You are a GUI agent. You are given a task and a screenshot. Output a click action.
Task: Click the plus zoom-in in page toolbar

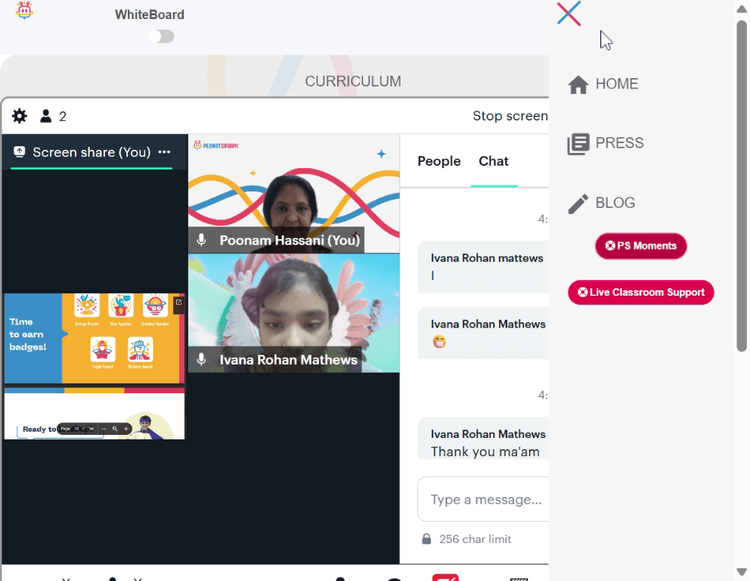126,429
